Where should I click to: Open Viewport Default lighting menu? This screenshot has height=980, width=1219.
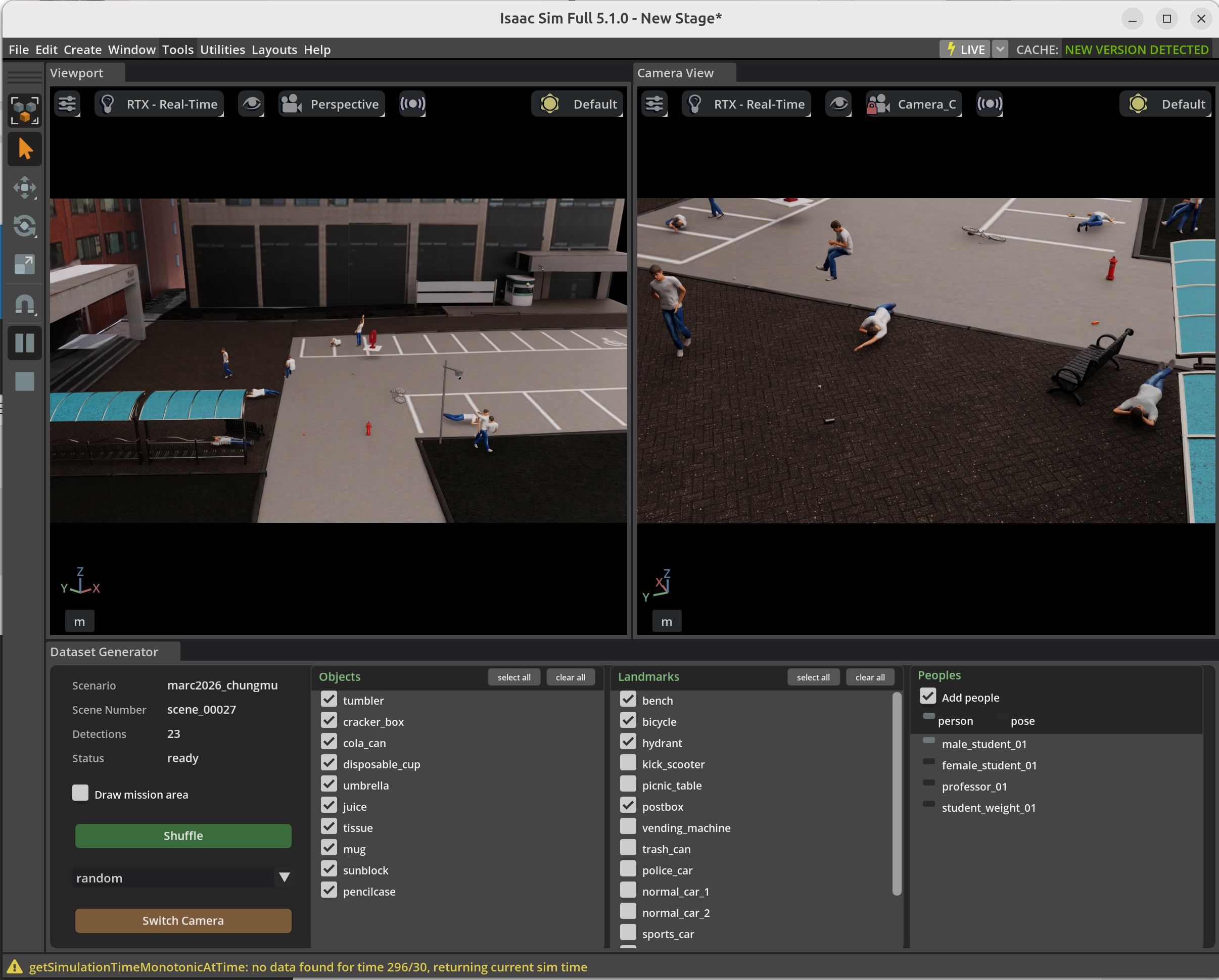577,104
